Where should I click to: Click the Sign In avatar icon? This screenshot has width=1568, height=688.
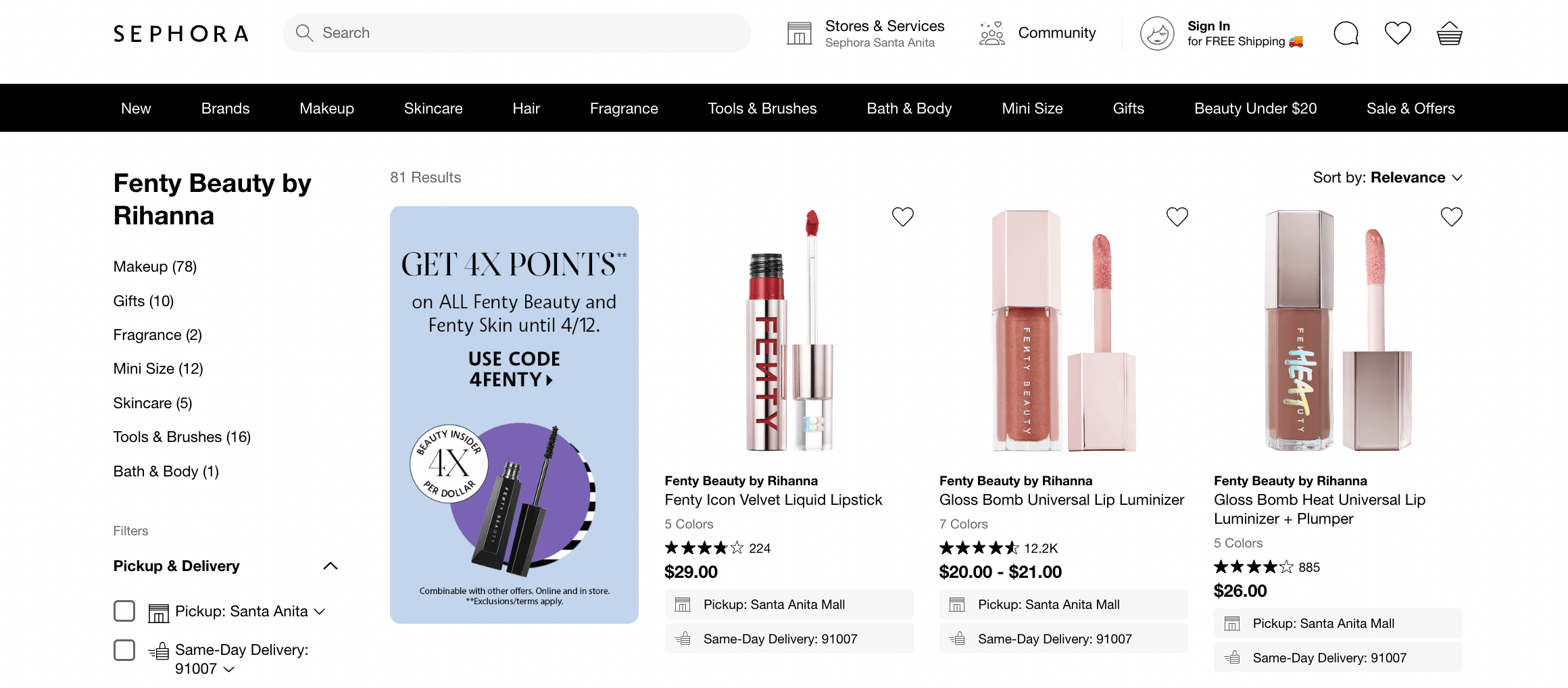coord(1156,33)
